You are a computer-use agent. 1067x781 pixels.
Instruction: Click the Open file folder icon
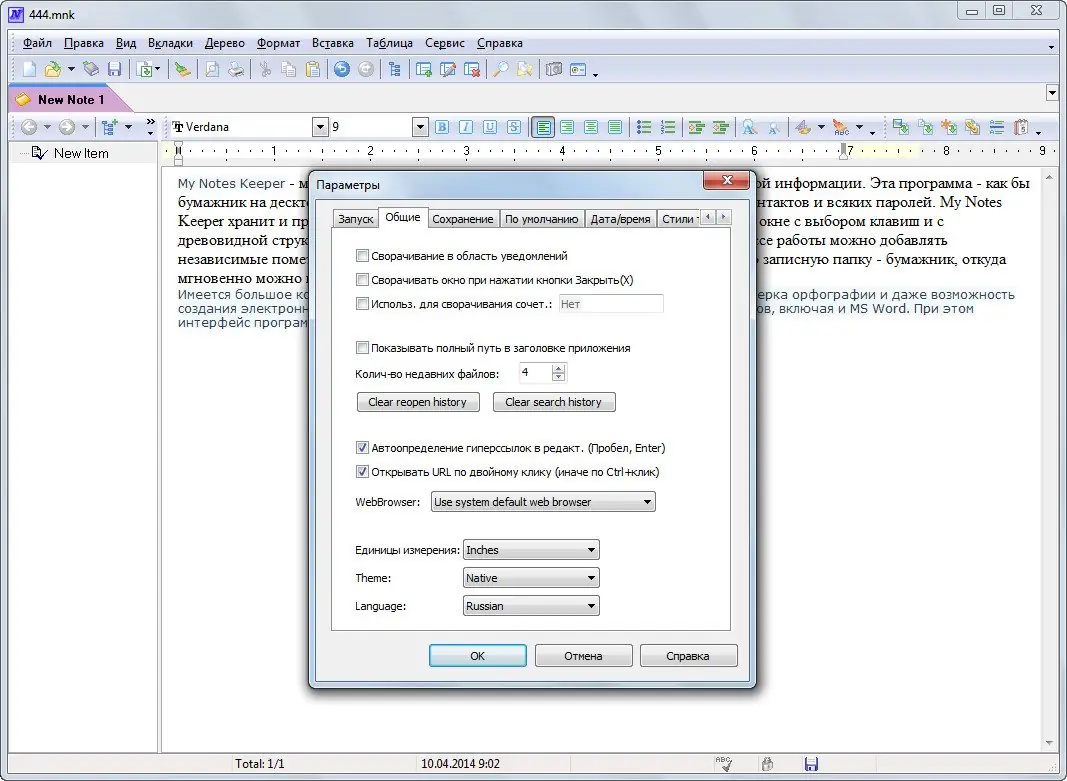(52, 69)
